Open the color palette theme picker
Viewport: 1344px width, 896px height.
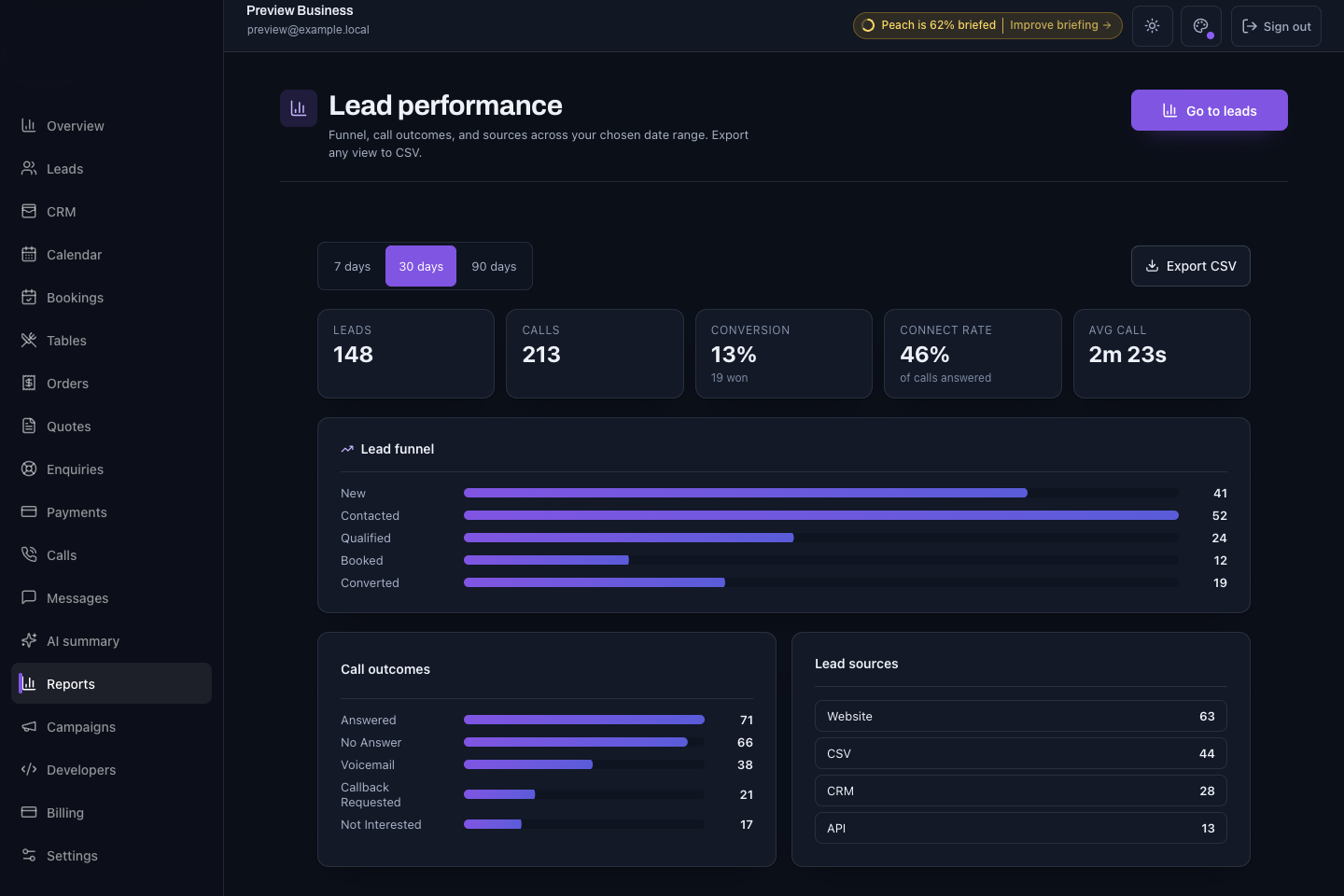[1201, 26]
